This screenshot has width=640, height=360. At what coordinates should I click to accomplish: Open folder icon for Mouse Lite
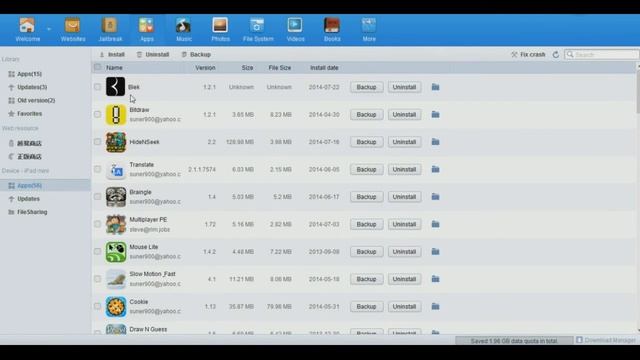436,251
